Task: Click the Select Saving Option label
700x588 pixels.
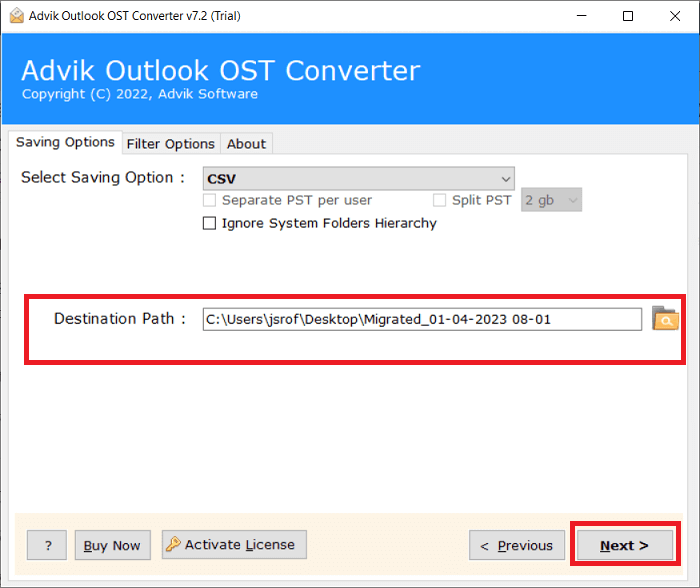Action: click(103, 177)
